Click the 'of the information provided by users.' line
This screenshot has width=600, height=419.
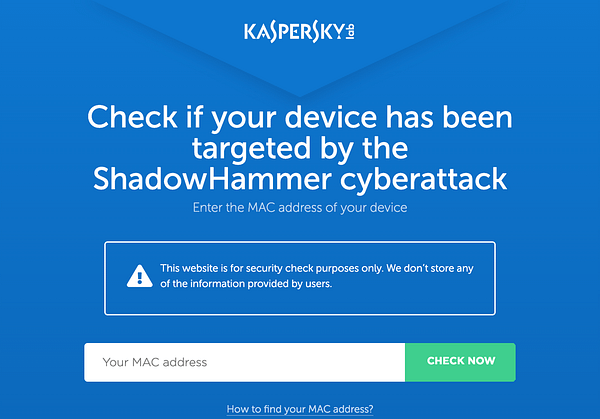click(246, 284)
